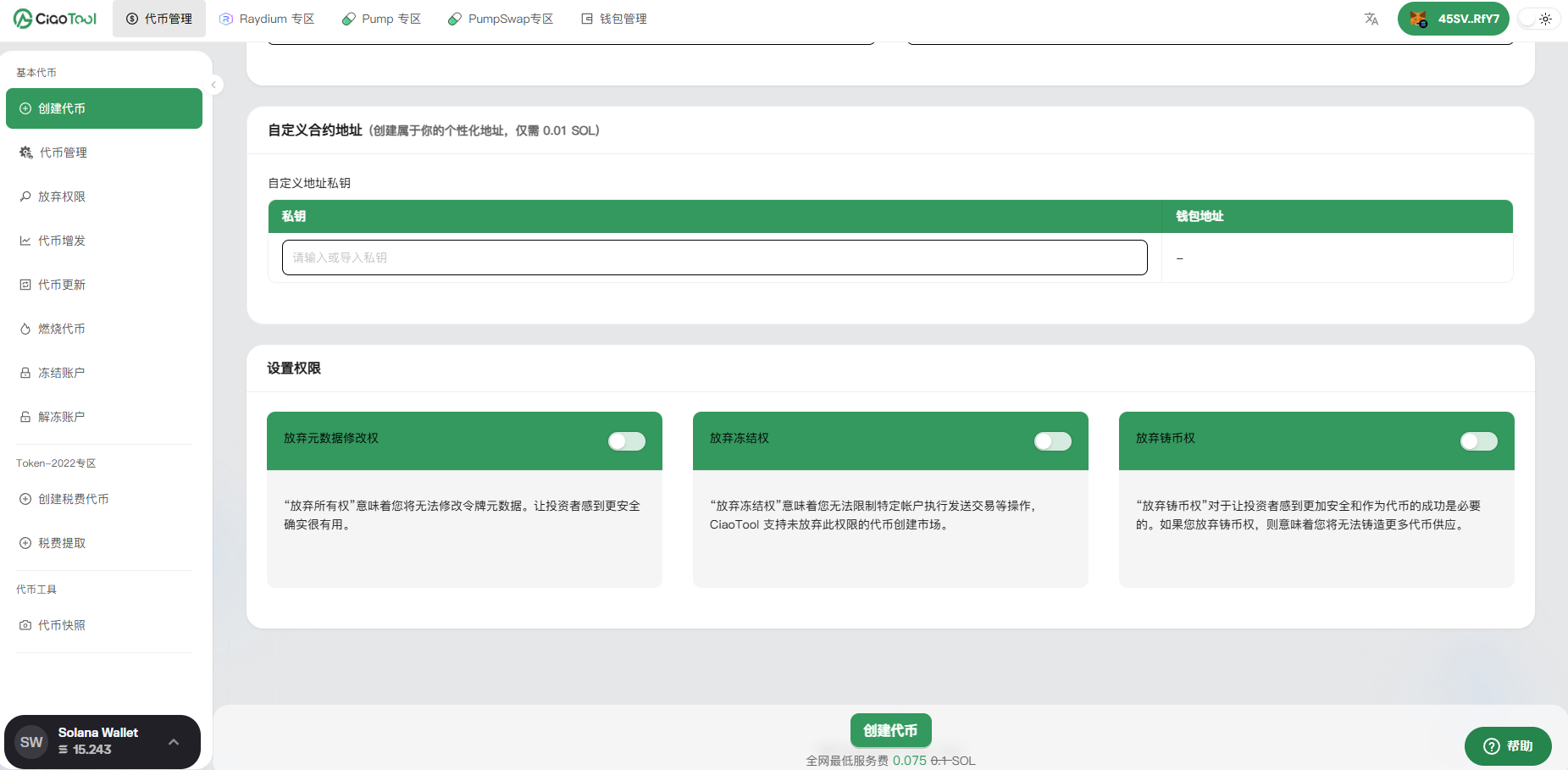
Task: Click the 钱包地址 column header
Action: [1200, 216]
